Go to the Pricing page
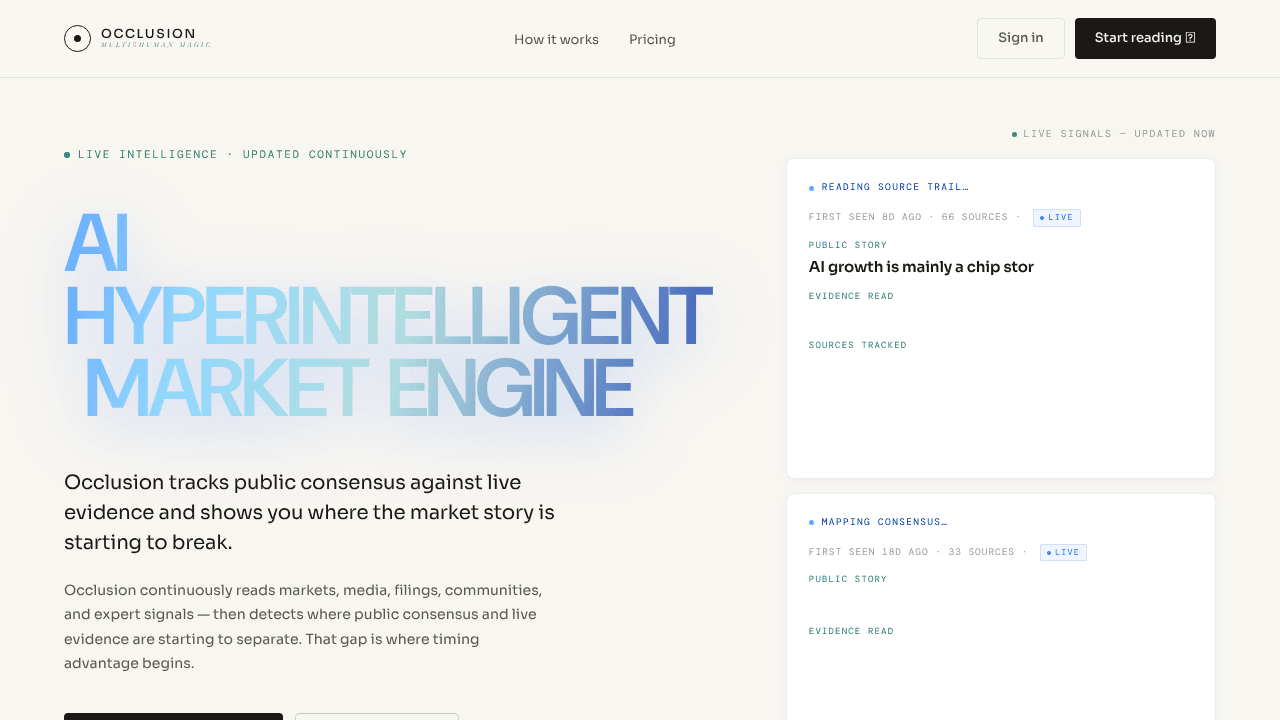Viewport: 1280px width, 720px height. tap(652, 40)
